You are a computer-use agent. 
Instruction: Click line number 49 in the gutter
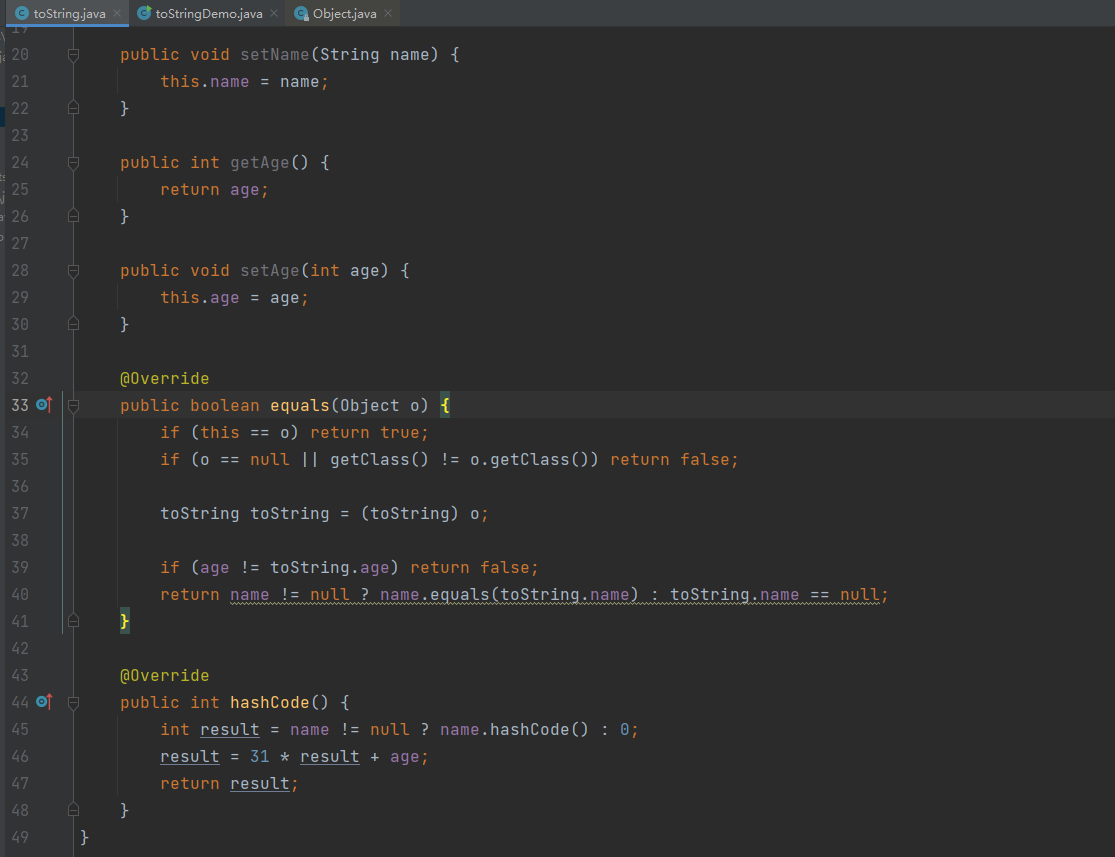coord(20,837)
